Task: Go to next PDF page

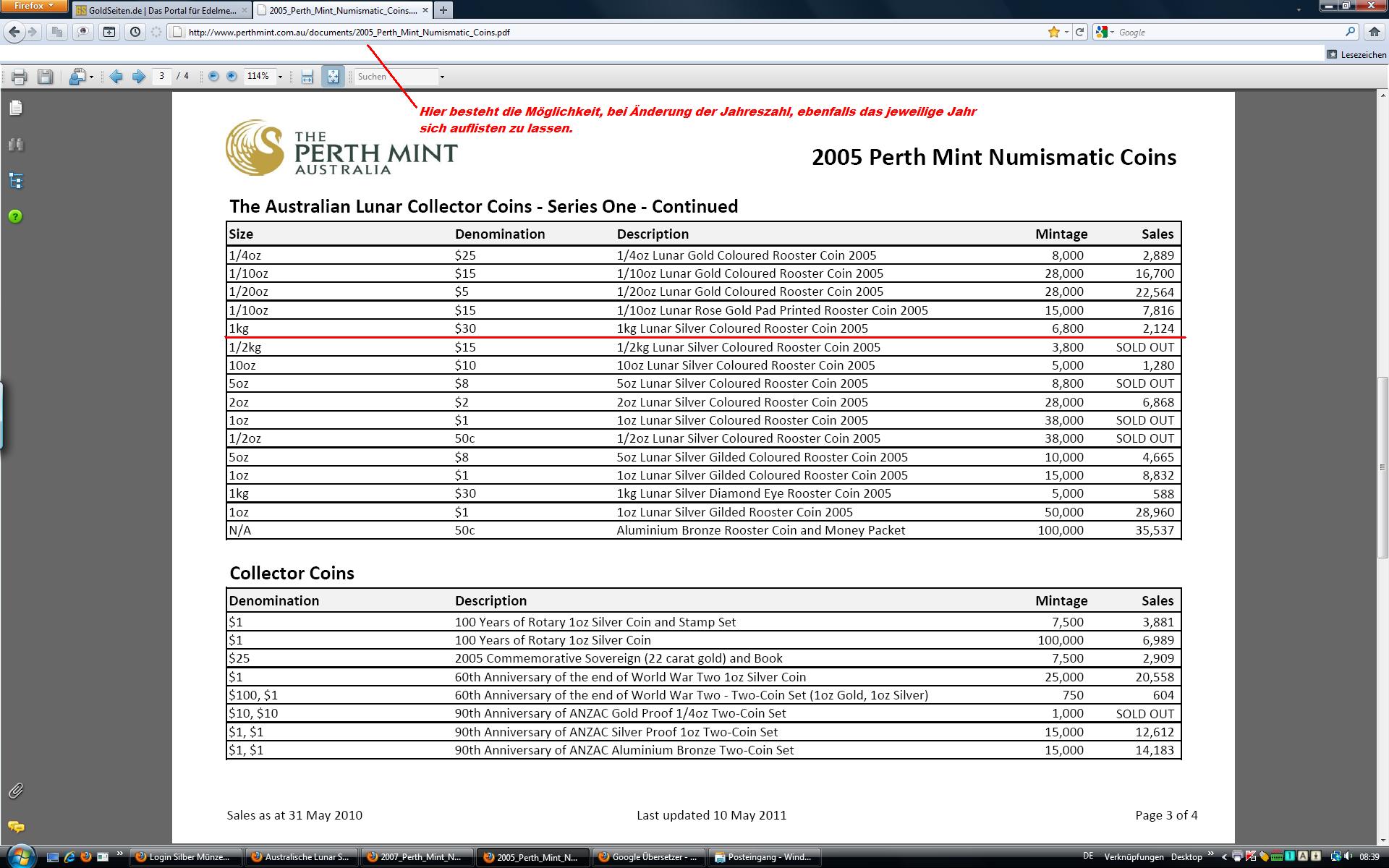Action: click(x=138, y=77)
